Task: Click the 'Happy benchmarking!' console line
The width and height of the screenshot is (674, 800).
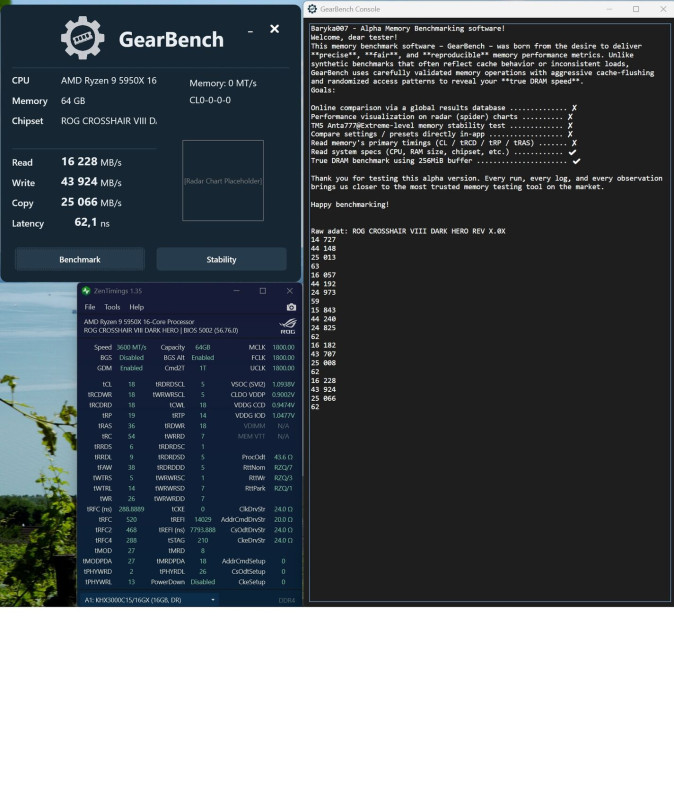Action: point(350,205)
